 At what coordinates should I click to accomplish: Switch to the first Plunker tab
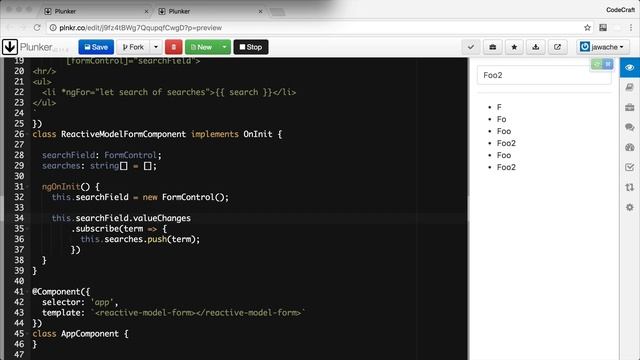point(96,11)
